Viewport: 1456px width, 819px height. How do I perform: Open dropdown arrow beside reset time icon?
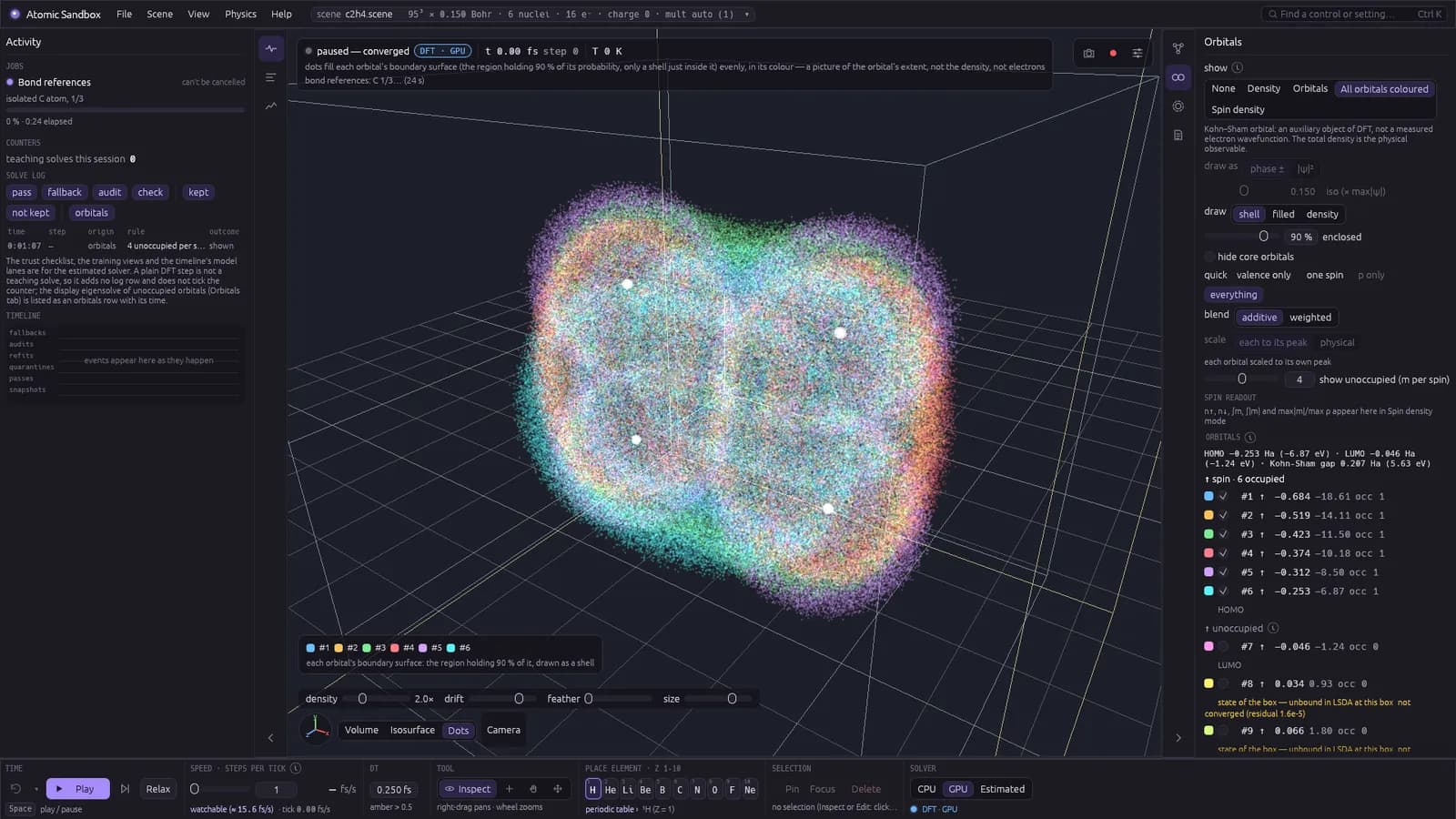coord(36,789)
